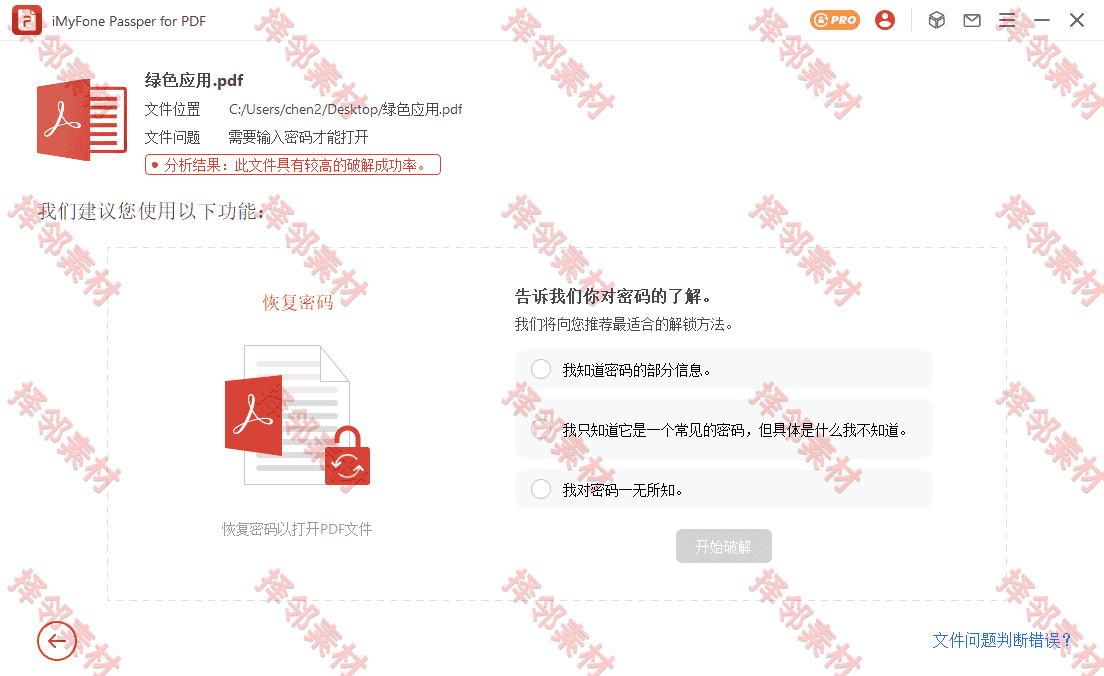This screenshot has height=676, width=1104.
Task: Click the red PDF file icon for 绿色应用.pdf
Action: [82, 121]
